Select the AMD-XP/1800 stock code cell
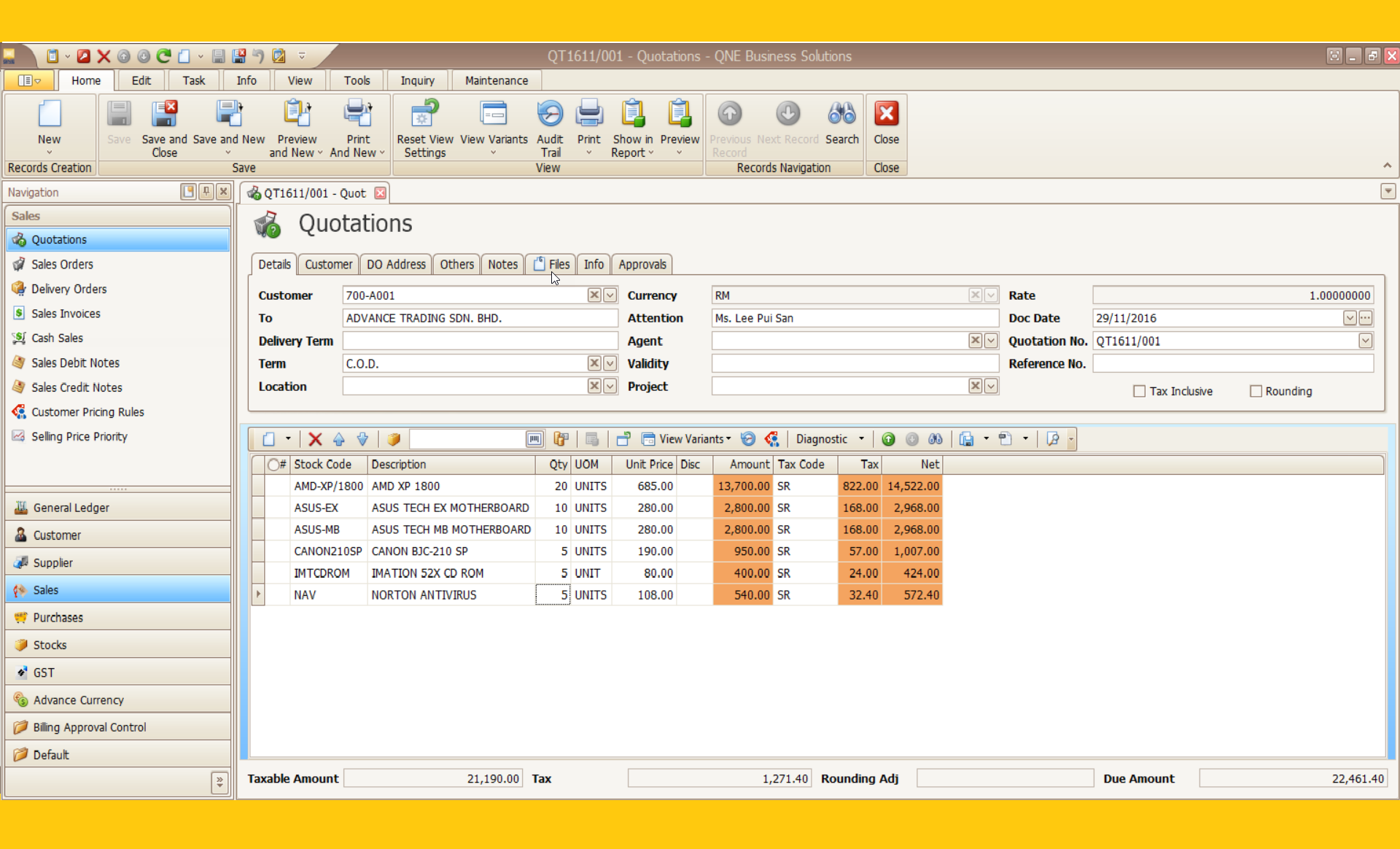Image resolution: width=1400 pixels, height=849 pixels. [328, 486]
